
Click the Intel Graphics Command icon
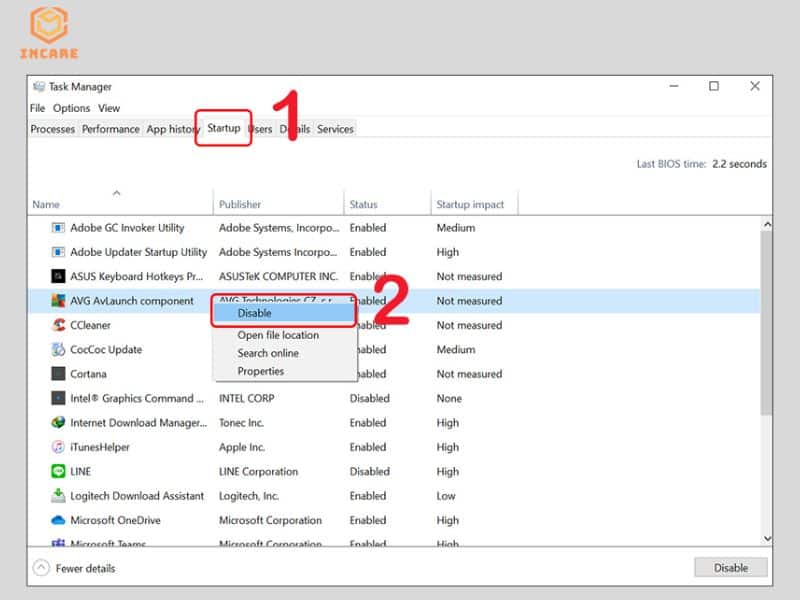pos(58,398)
